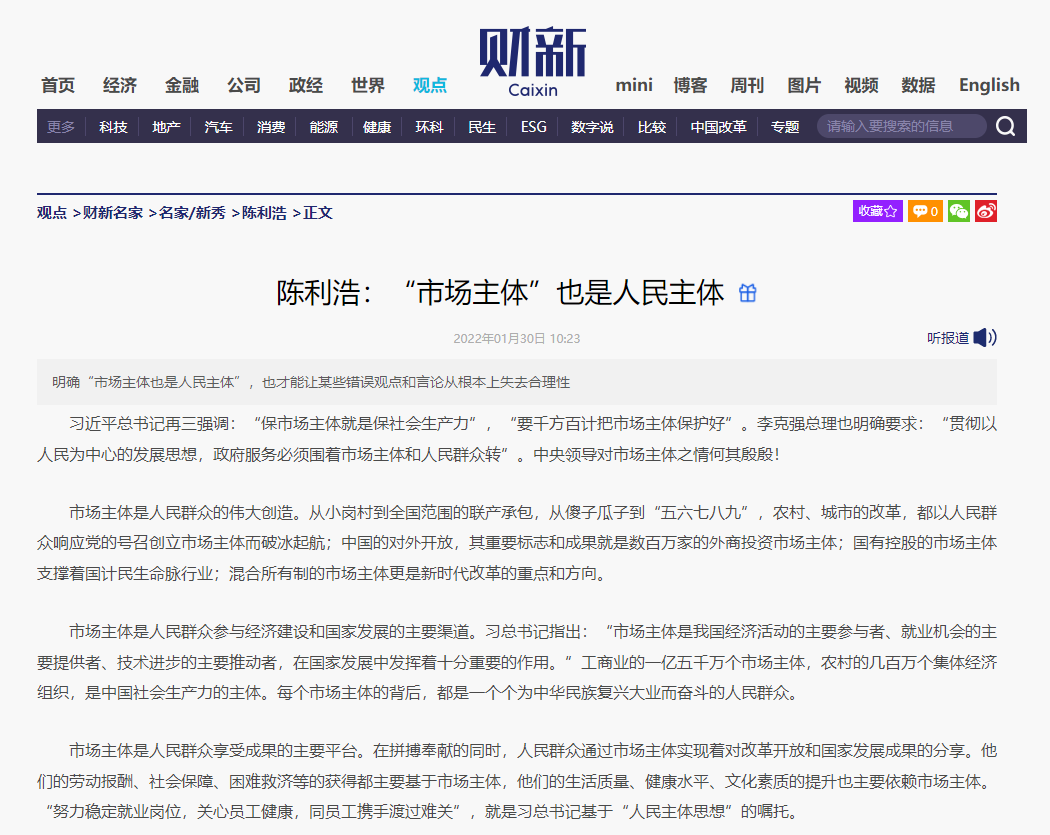Expand the 更多 menu in the dark bar

[x=61, y=127]
